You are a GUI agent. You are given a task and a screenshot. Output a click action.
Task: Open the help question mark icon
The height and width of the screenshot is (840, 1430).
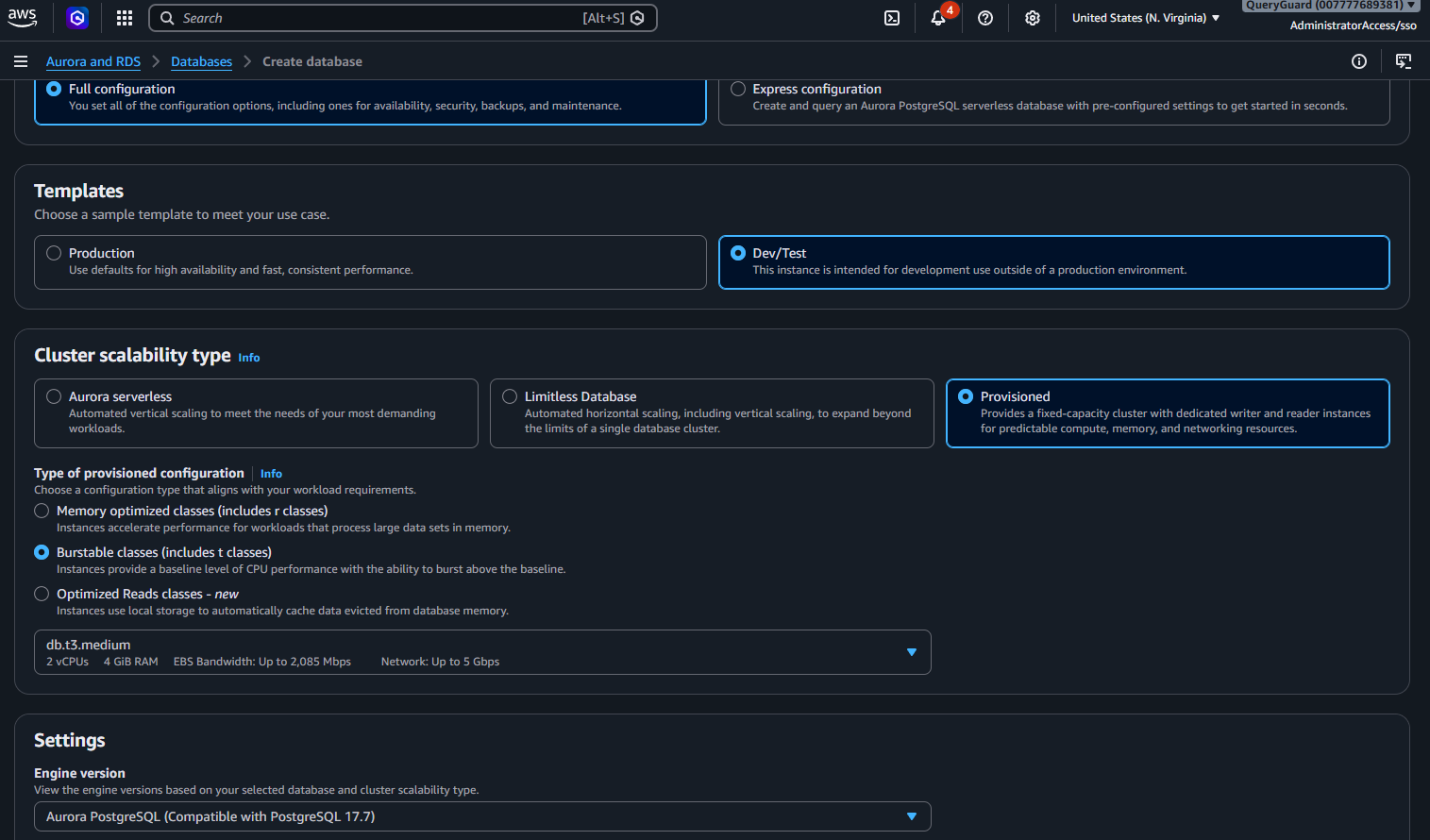tap(985, 18)
